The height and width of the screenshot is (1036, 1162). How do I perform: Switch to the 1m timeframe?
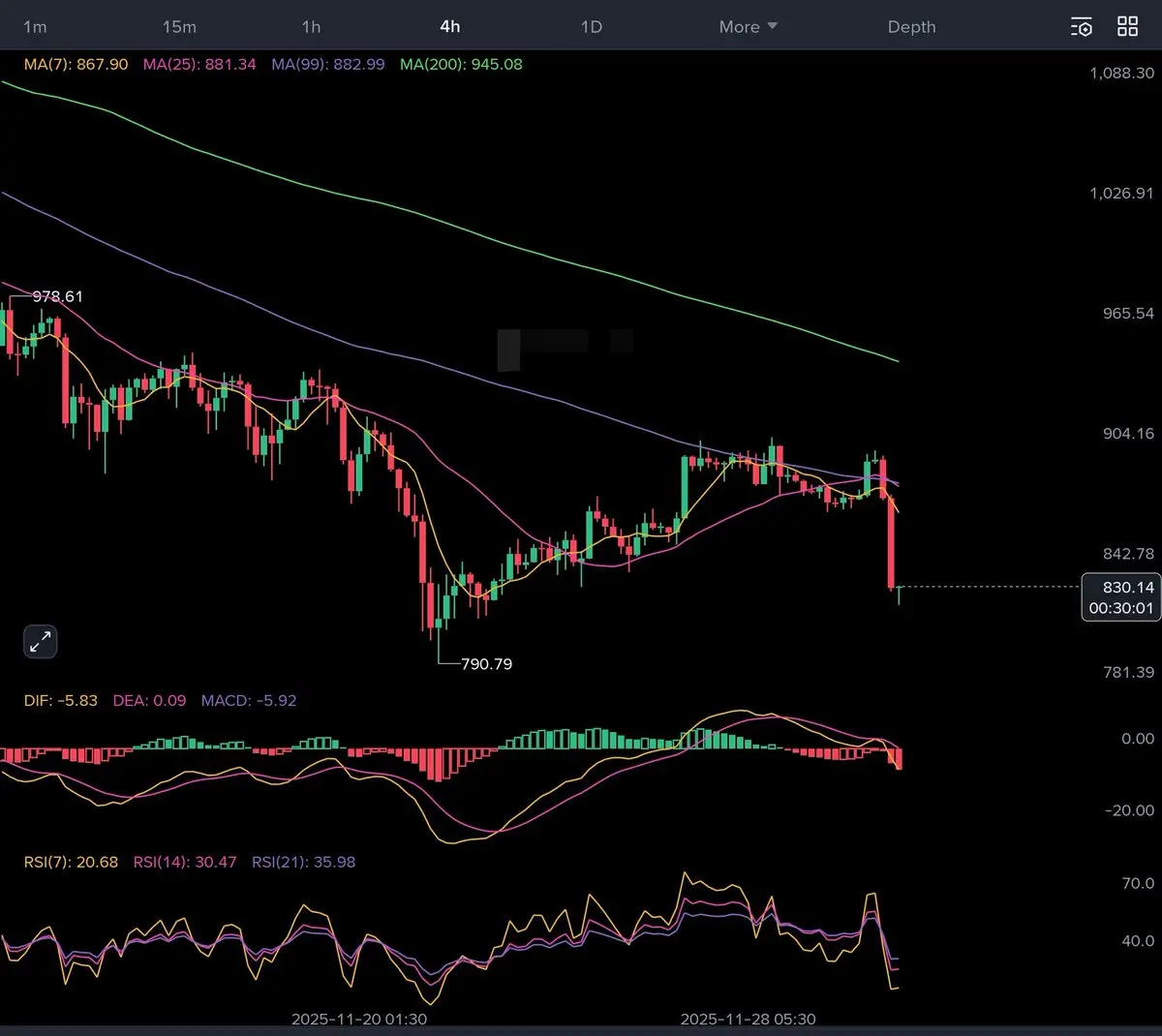tap(35, 27)
